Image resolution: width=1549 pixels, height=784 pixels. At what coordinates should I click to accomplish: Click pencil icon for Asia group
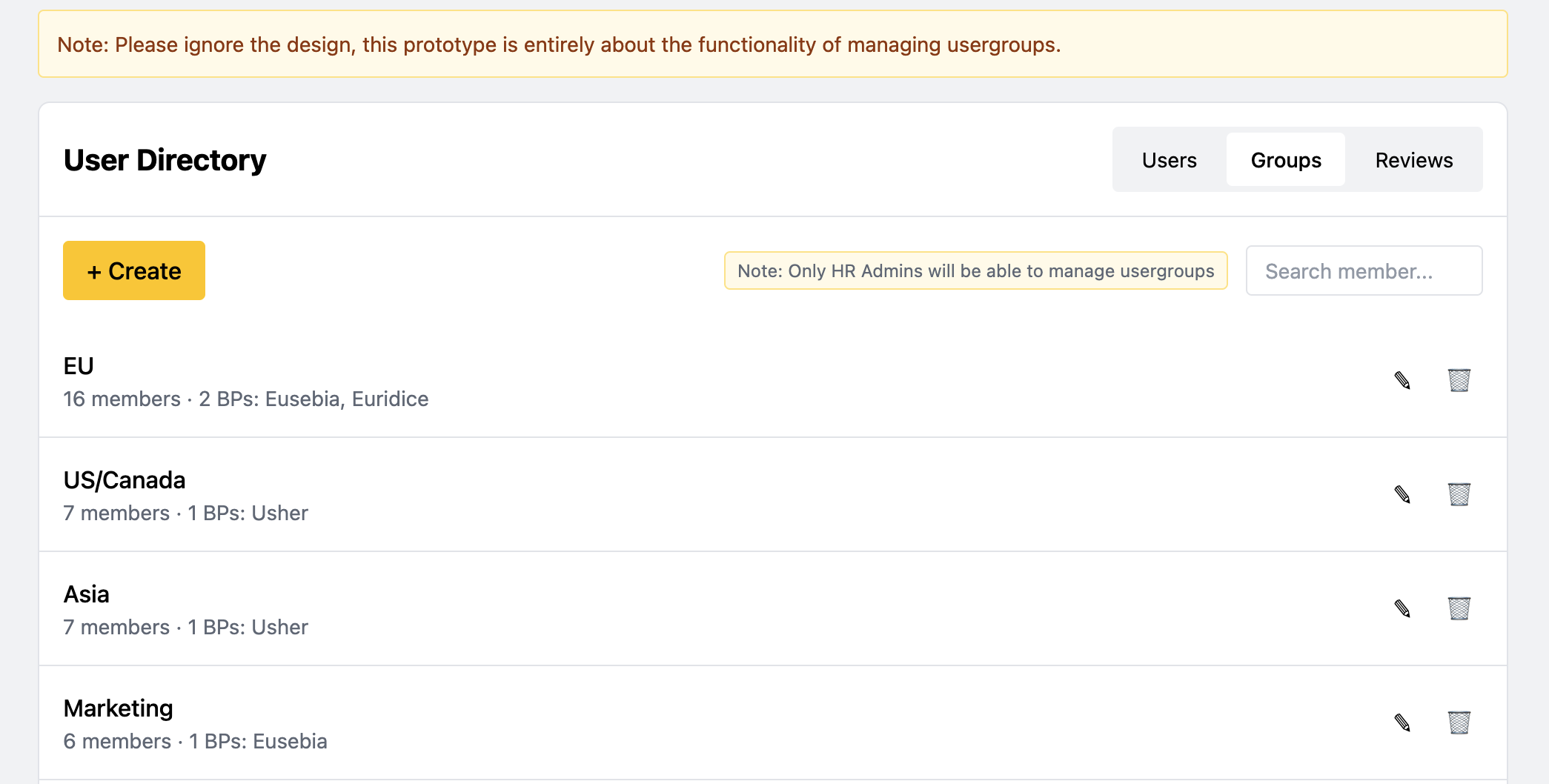(x=1402, y=608)
